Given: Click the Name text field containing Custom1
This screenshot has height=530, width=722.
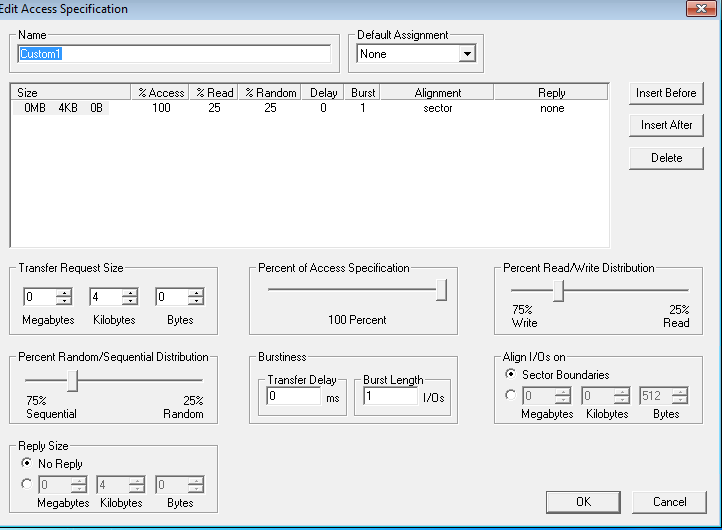Looking at the screenshot, I should [174, 54].
